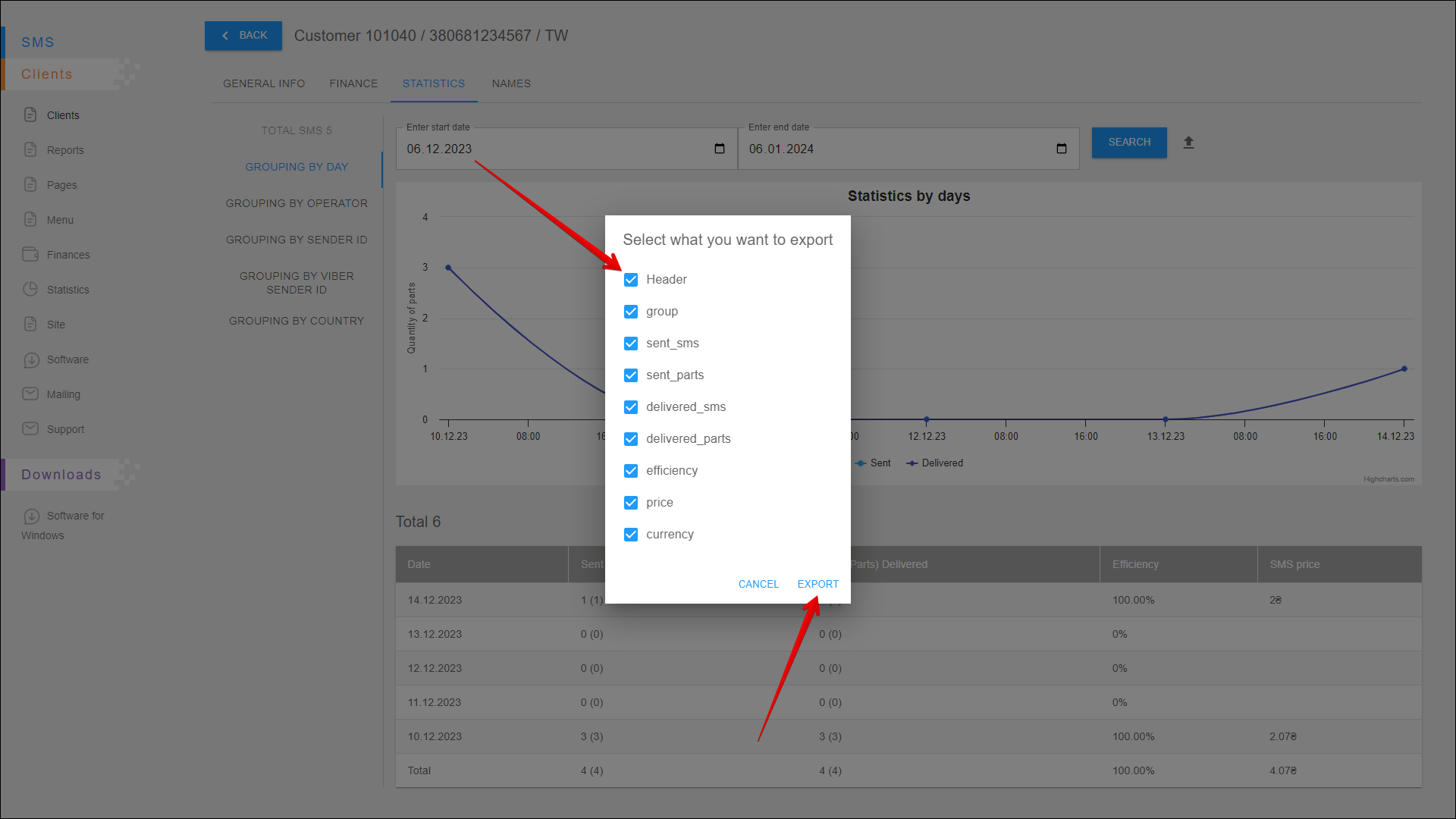This screenshot has width=1456, height=819.
Task: Click the Mailing envelope icon
Action: pos(30,394)
